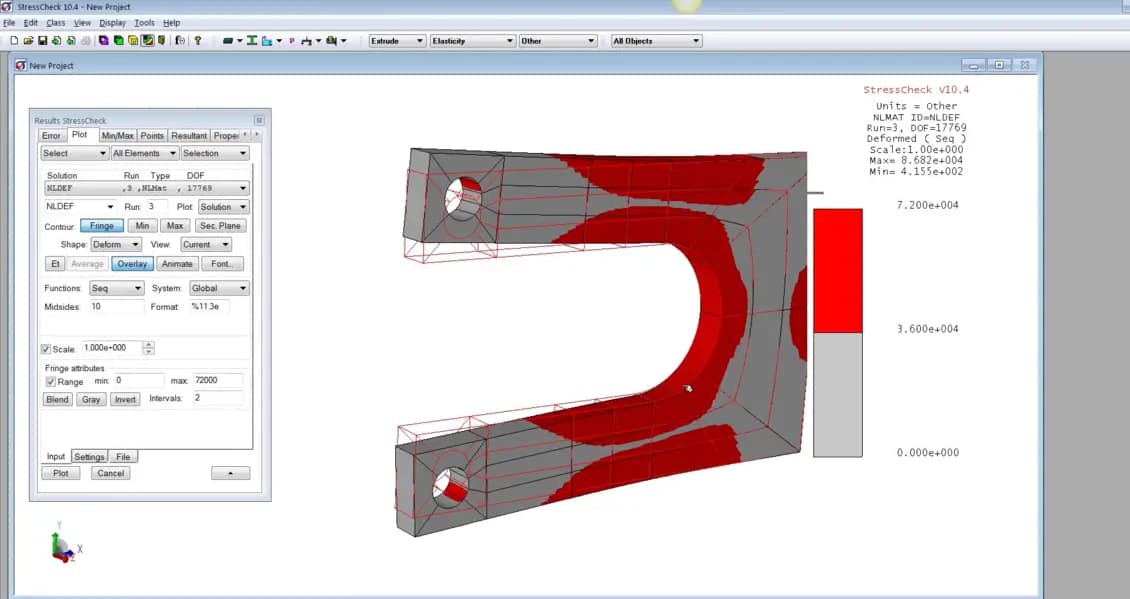
Task: Click the purple objects toolbar icon
Action: [x=103, y=40]
